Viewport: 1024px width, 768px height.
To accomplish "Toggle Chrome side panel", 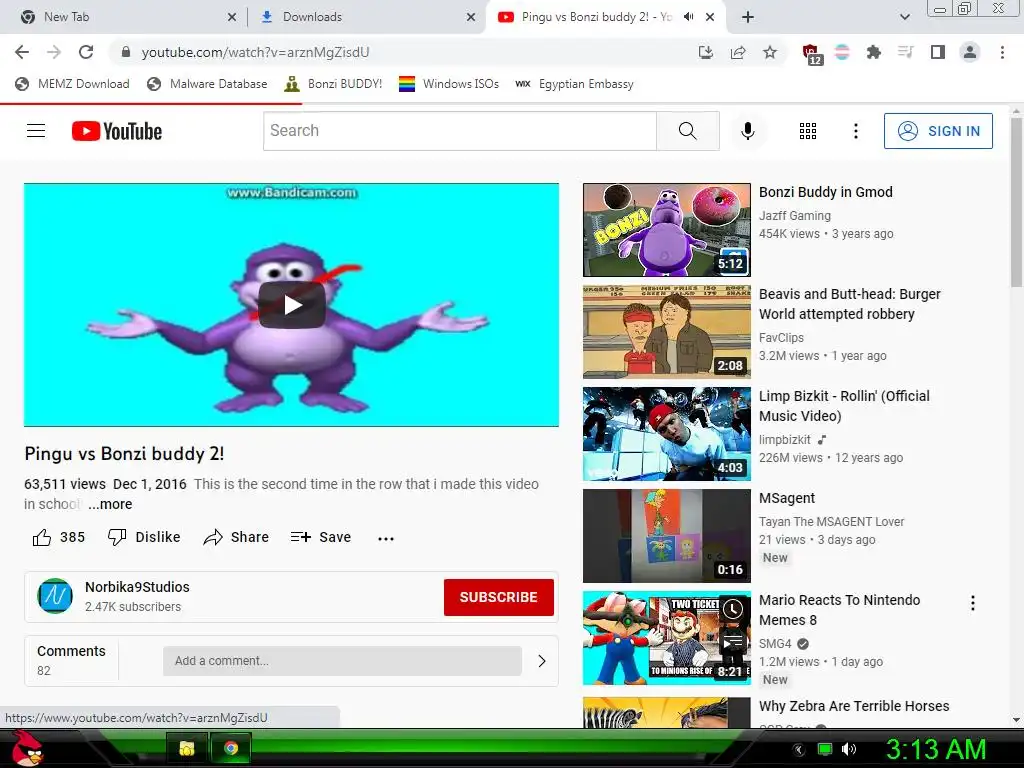I will click(x=938, y=52).
